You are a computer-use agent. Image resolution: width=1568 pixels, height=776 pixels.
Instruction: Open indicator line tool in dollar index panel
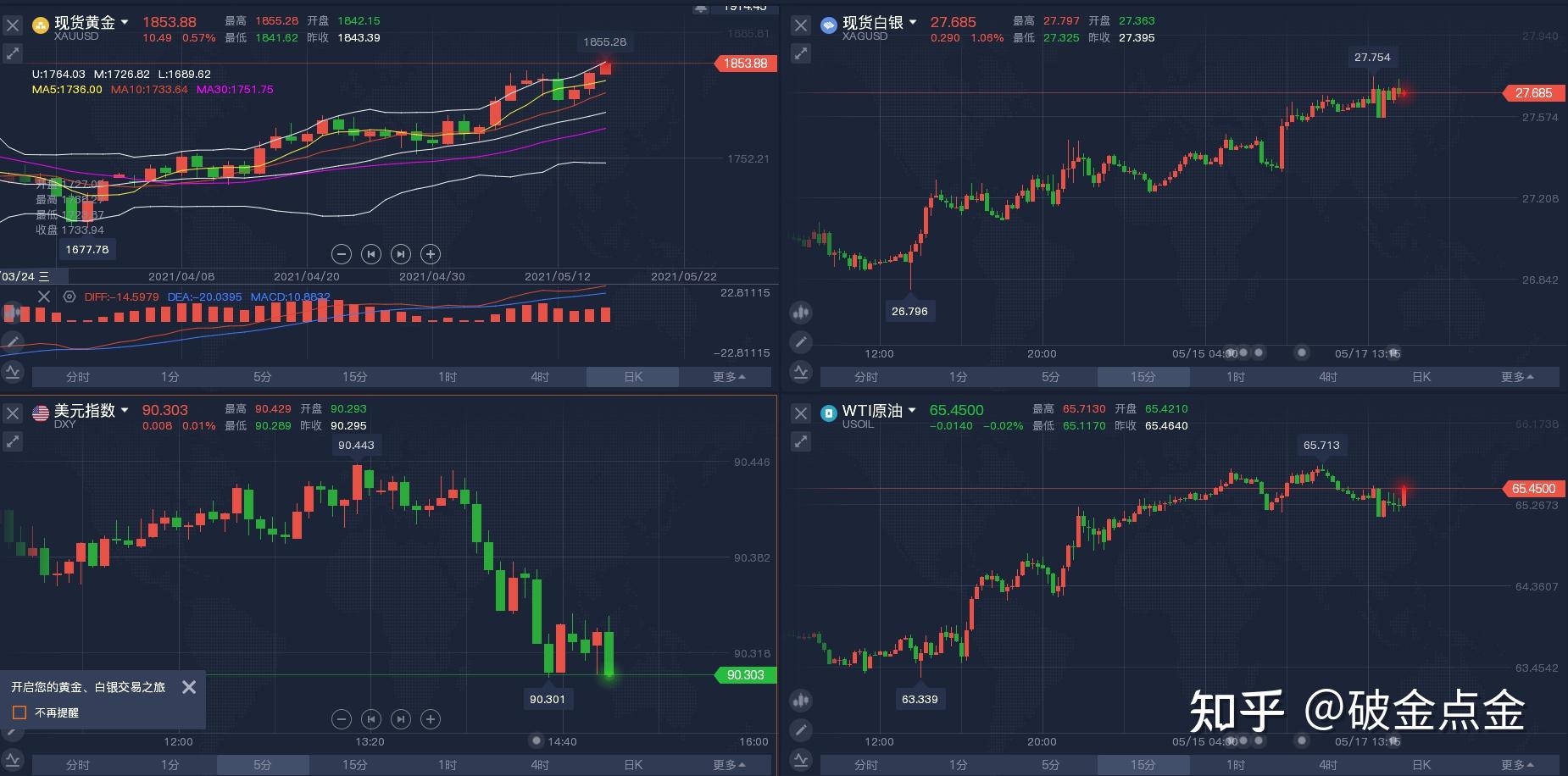[x=12, y=759]
